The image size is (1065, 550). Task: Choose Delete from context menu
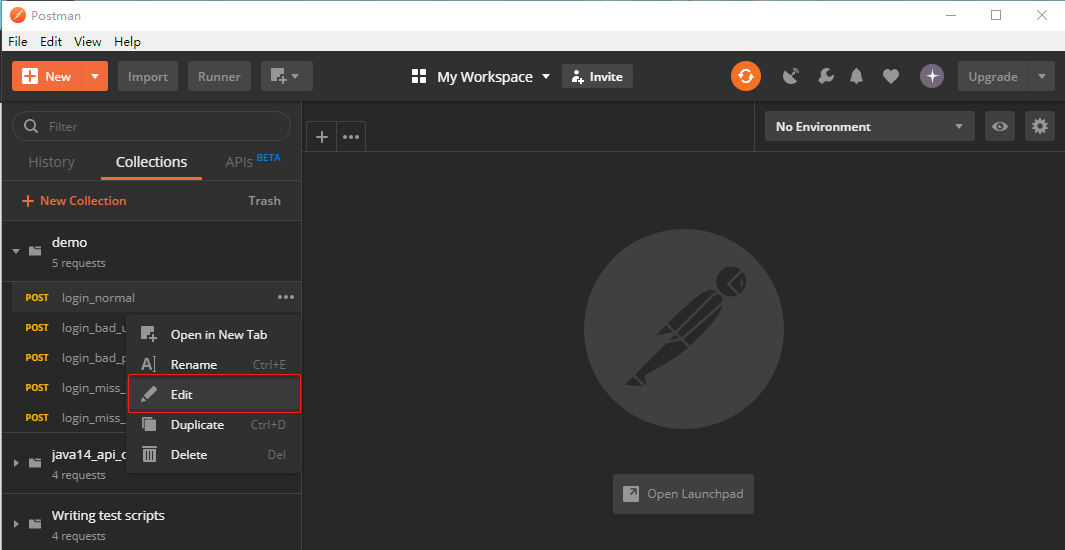point(214,454)
